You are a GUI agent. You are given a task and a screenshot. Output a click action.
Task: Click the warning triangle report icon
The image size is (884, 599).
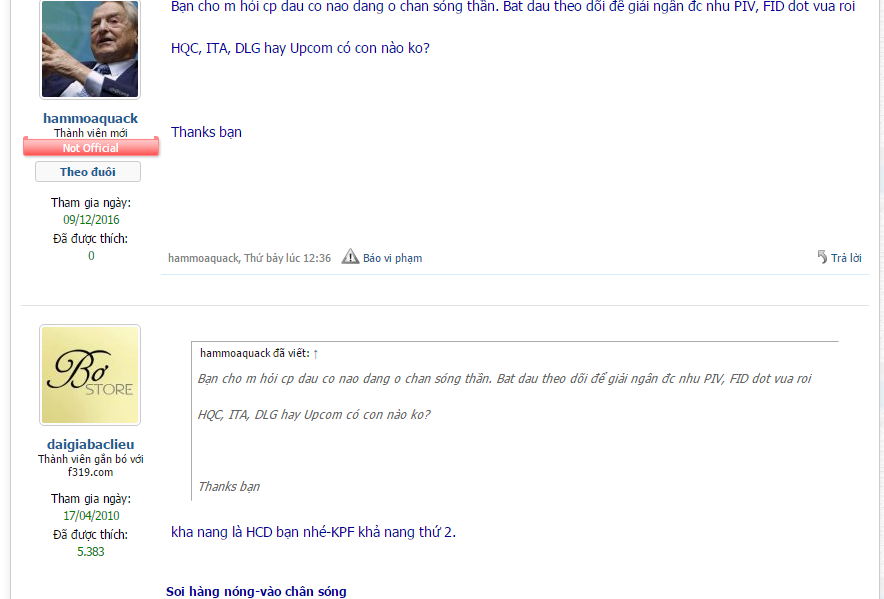pyautogui.click(x=350, y=257)
